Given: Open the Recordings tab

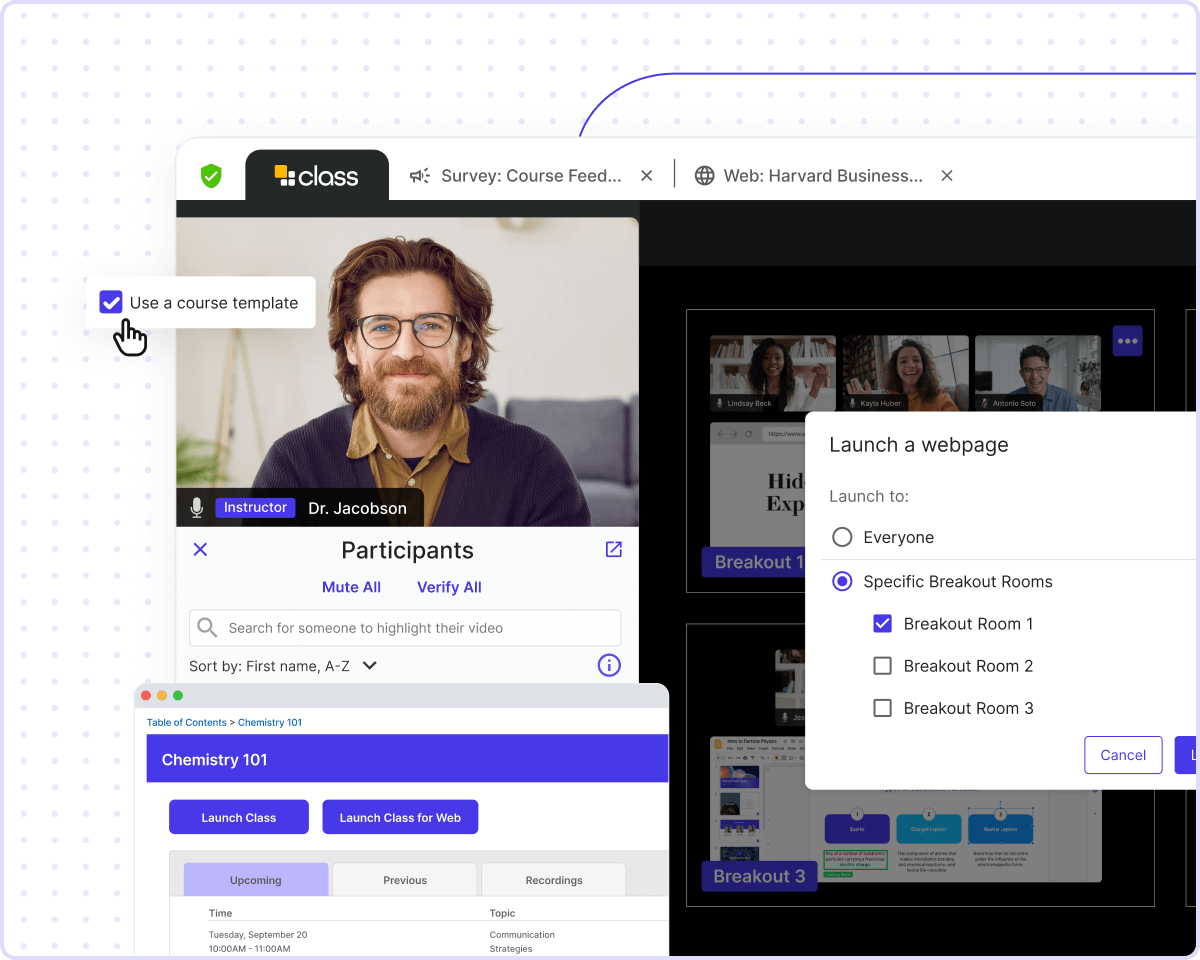Looking at the screenshot, I should point(553,880).
